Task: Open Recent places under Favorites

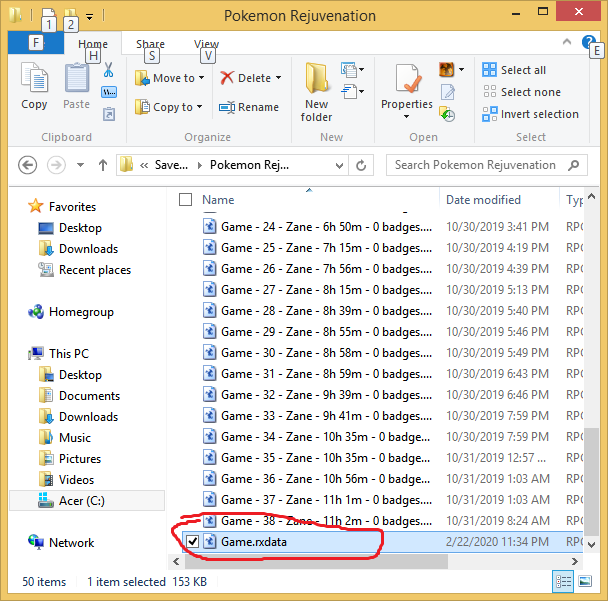Action: (x=84, y=270)
